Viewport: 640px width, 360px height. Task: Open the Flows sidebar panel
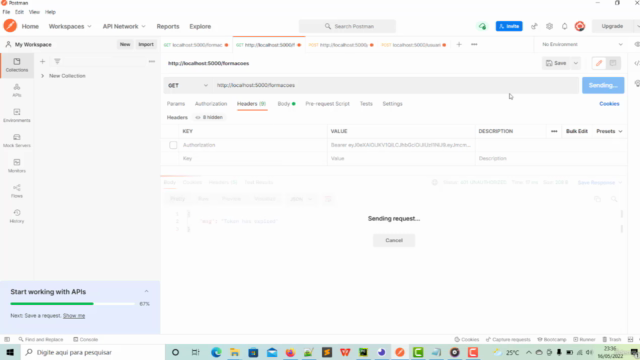click(17, 191)
